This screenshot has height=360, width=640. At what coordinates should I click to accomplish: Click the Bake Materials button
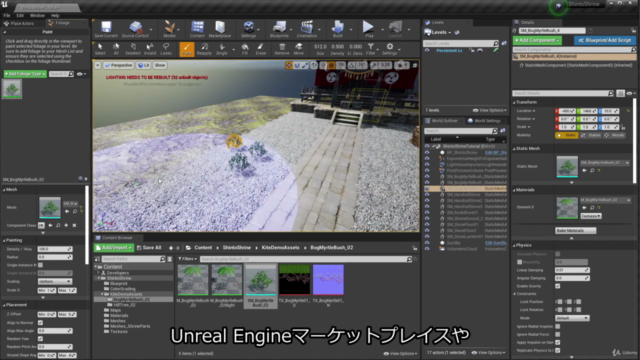point(576,231)
